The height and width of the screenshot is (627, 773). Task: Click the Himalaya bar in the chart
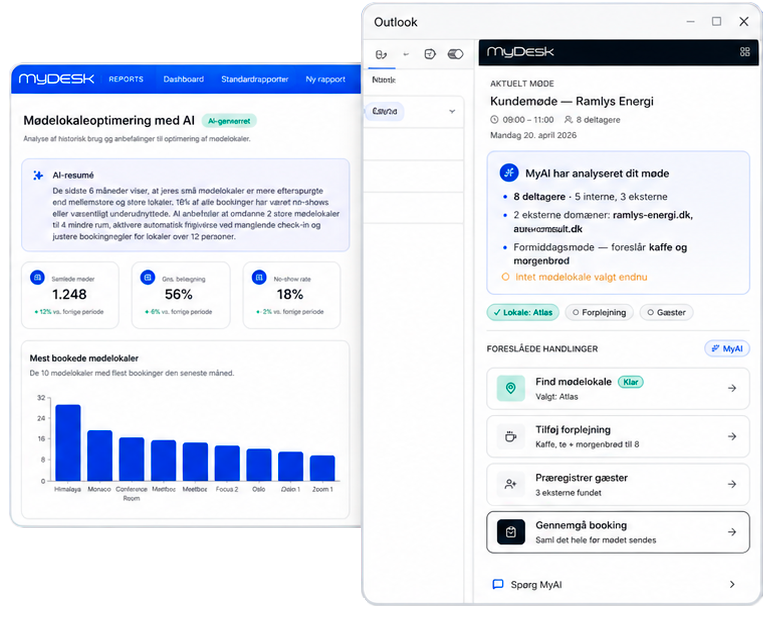click(68, 443)
